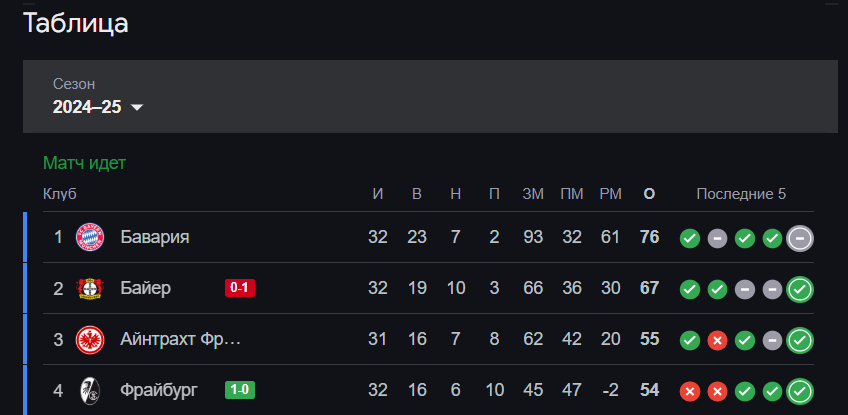Click Bayern's first green win icon
The width and height of the screenshot is (848, 415).
click(689, 238)
